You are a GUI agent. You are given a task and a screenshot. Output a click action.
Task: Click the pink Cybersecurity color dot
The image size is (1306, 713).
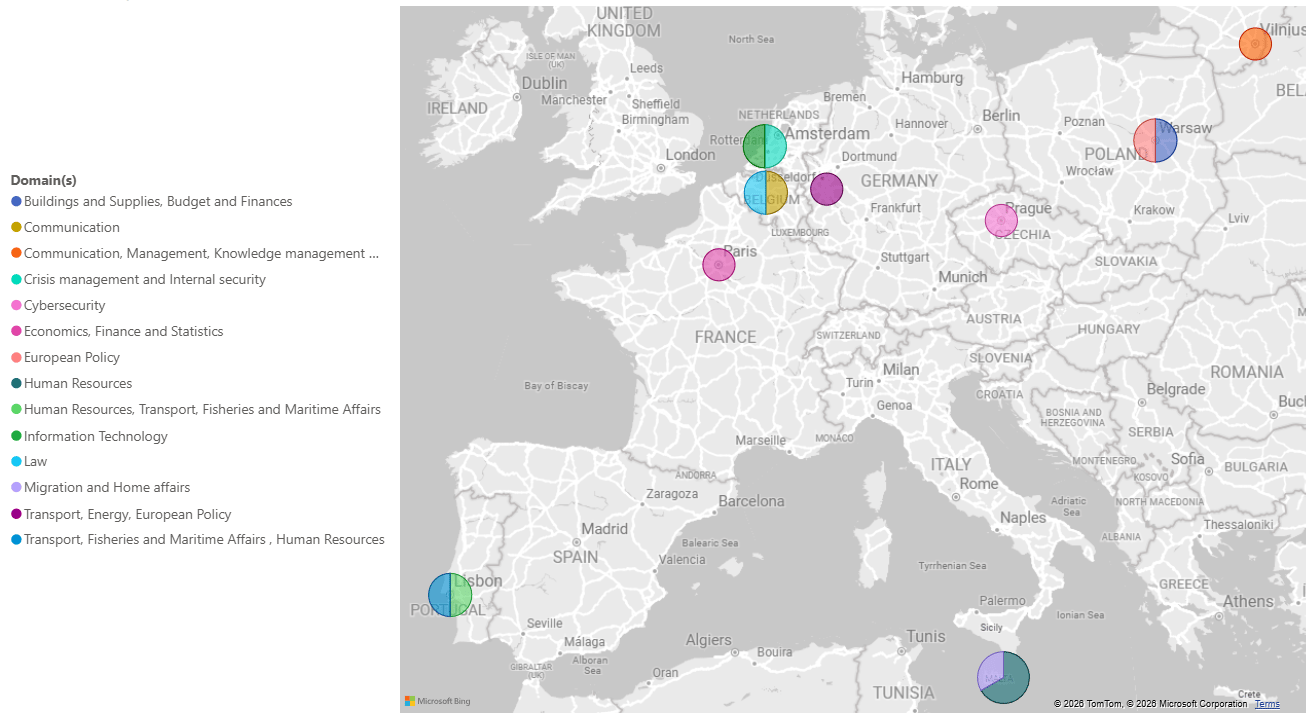tap(16, 305)
